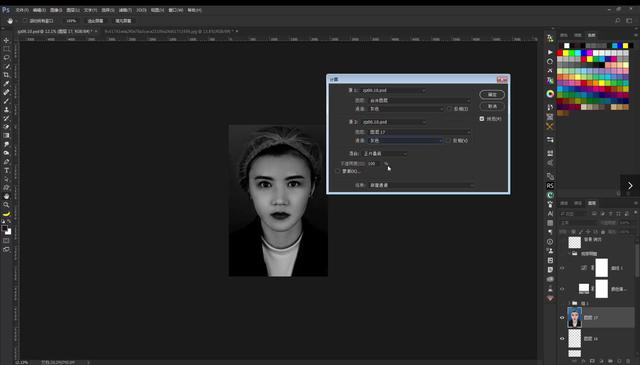Image resolution: width=640 pixels, height=365 pixels.
Task: Enable Invert checkbox for Source 2 channel
Action: coord(449,140)
